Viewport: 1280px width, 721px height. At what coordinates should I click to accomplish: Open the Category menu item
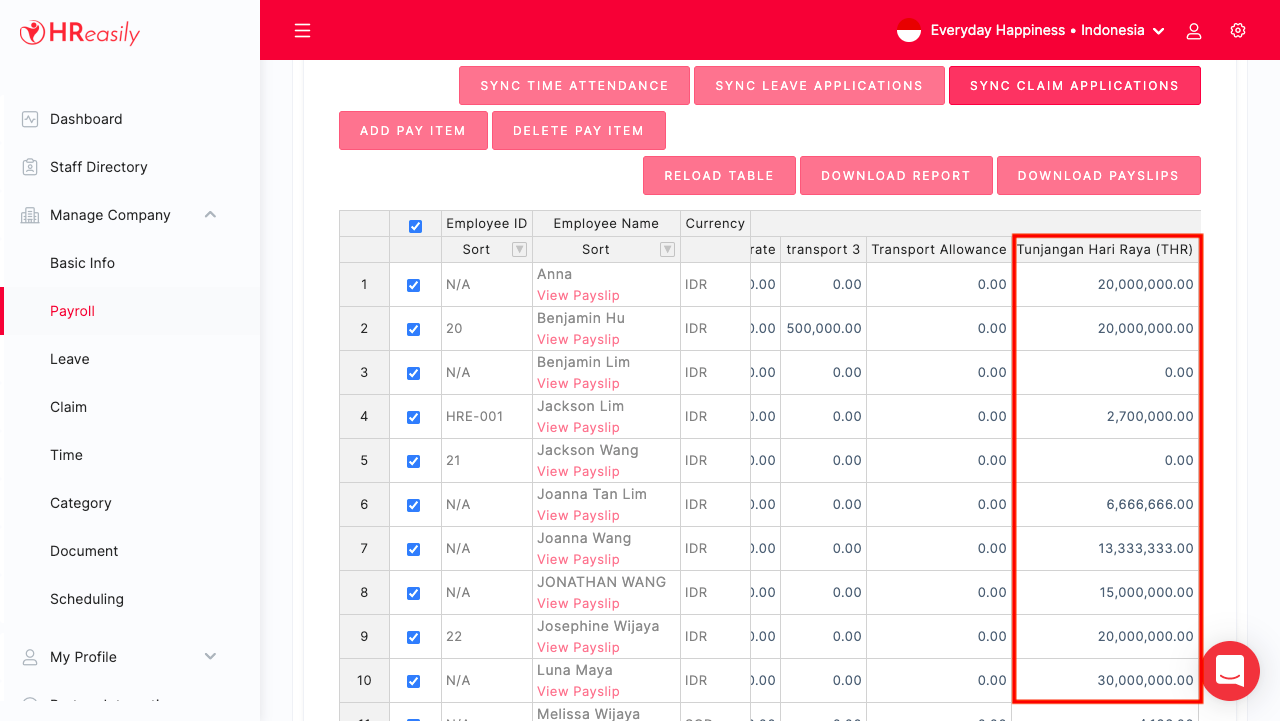(x=81, y=503)
